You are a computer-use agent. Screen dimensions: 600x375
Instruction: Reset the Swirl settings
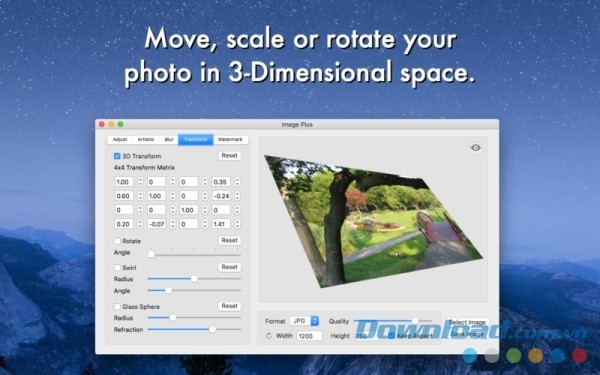[230, 267]
